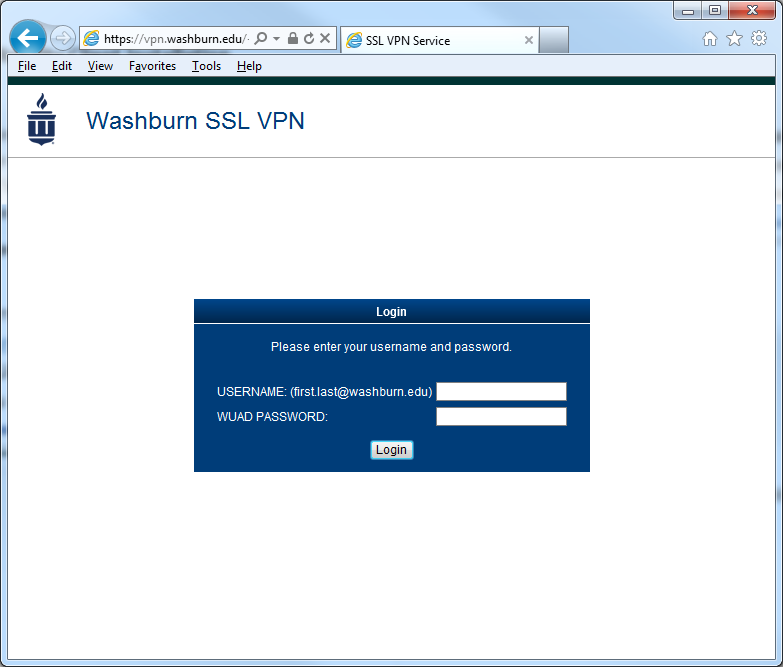Open Favorites star icon

tap(734, 38)
